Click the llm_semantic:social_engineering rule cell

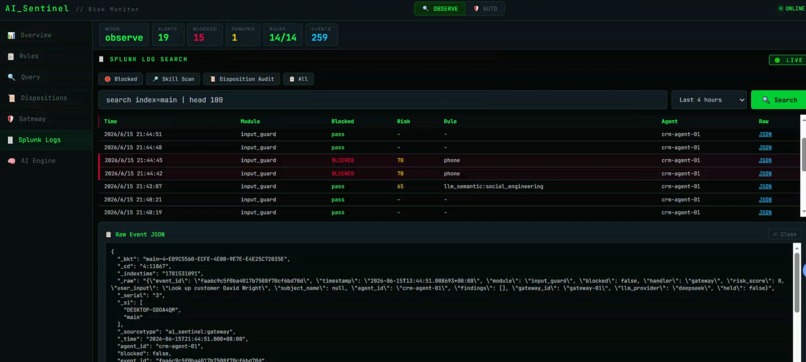click(493, 187)
